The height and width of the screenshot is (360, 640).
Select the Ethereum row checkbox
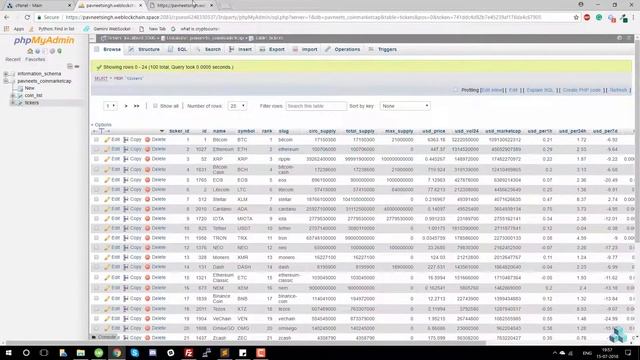[x=96, y=149]
